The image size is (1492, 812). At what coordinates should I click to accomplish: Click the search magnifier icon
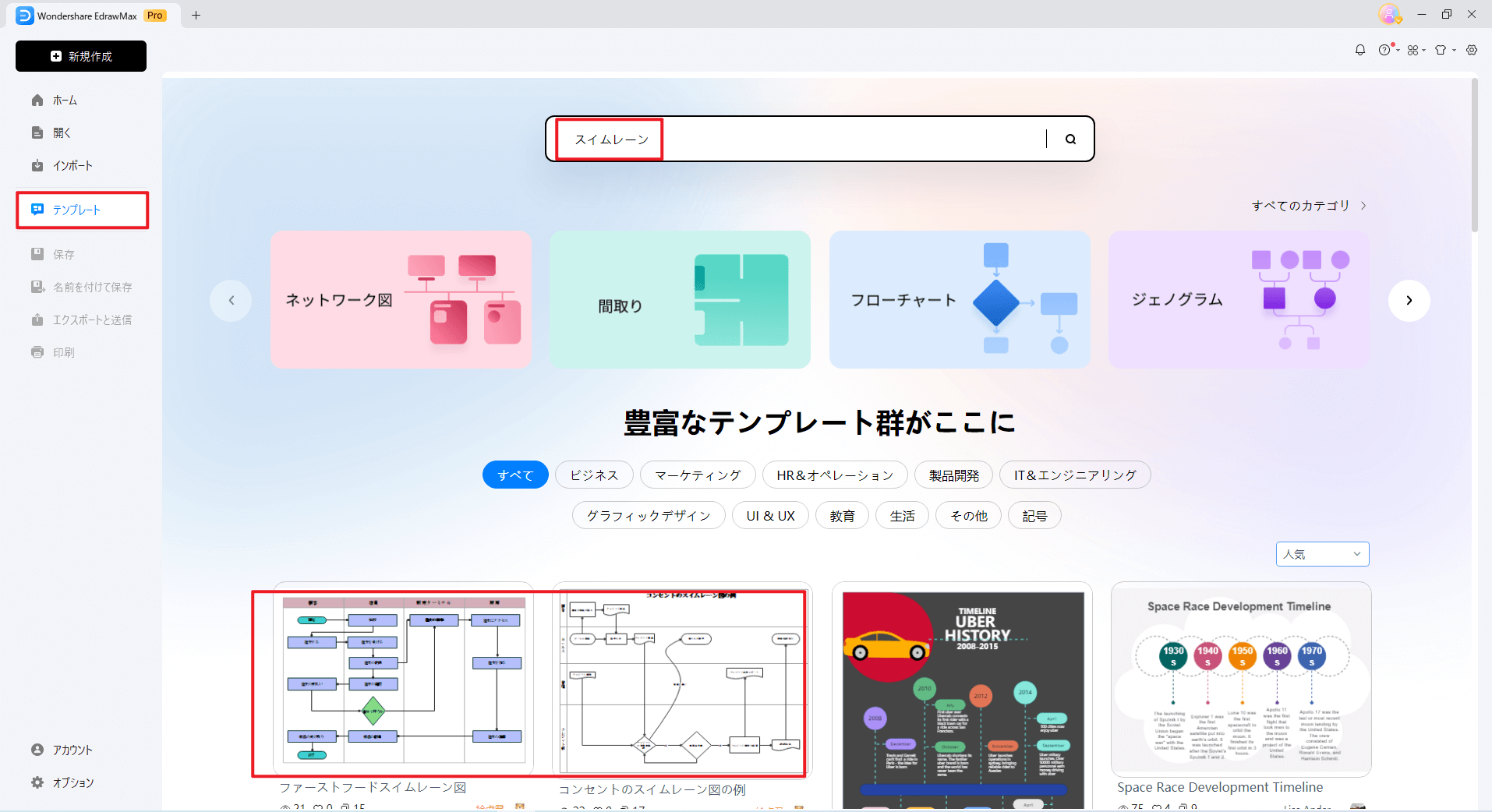pyautogui.click(x=1070, y=139)
